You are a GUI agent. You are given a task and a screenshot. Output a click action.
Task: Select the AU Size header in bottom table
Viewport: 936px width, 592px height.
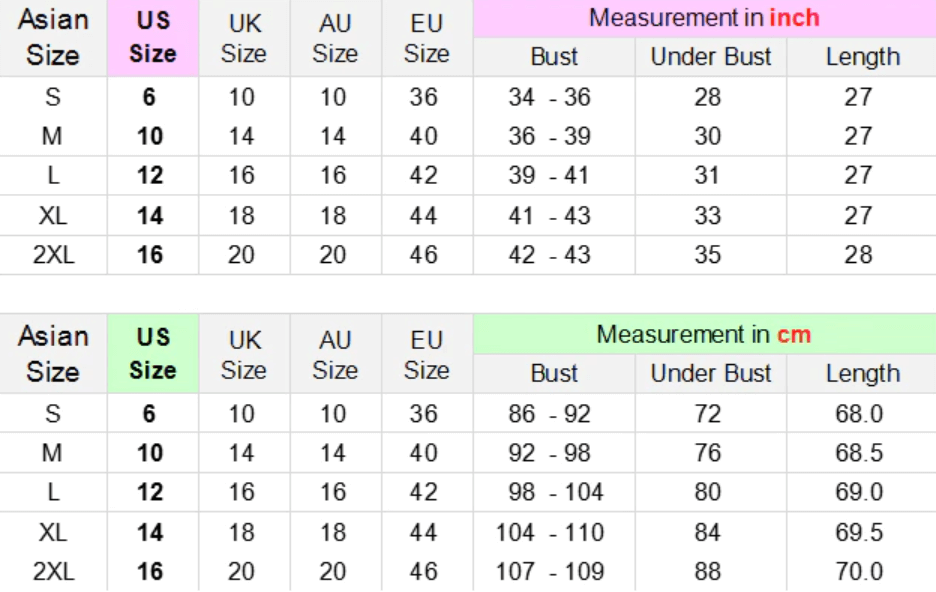coord(335,355)
